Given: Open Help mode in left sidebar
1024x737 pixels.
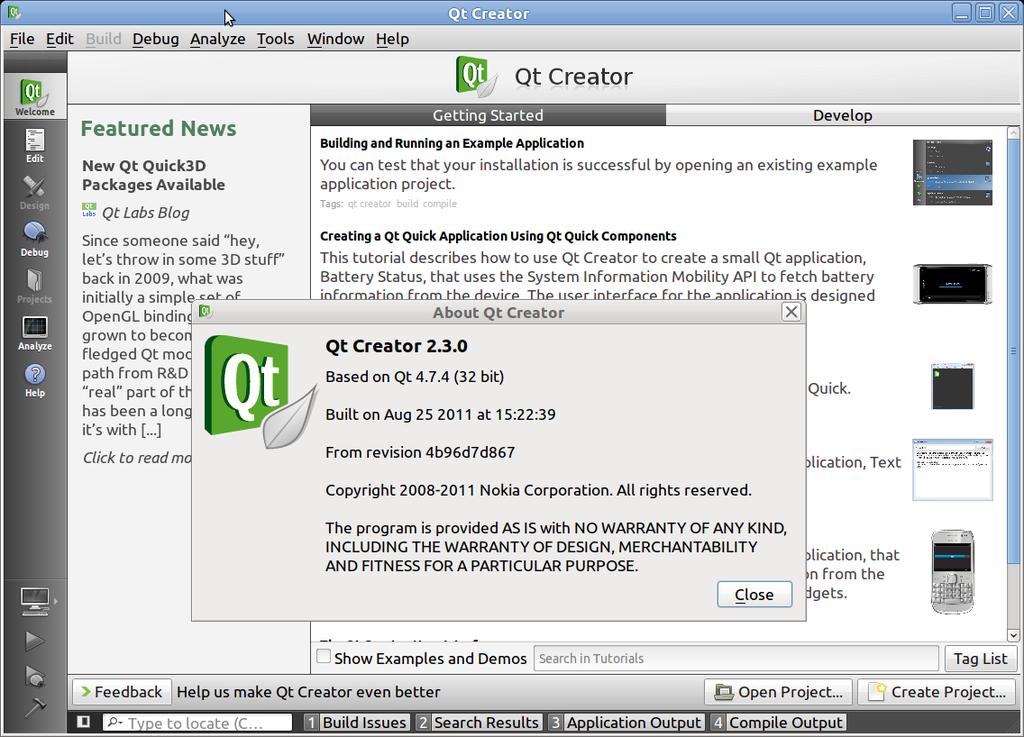Looking at the screenshot, I should [x=35, y=380].
